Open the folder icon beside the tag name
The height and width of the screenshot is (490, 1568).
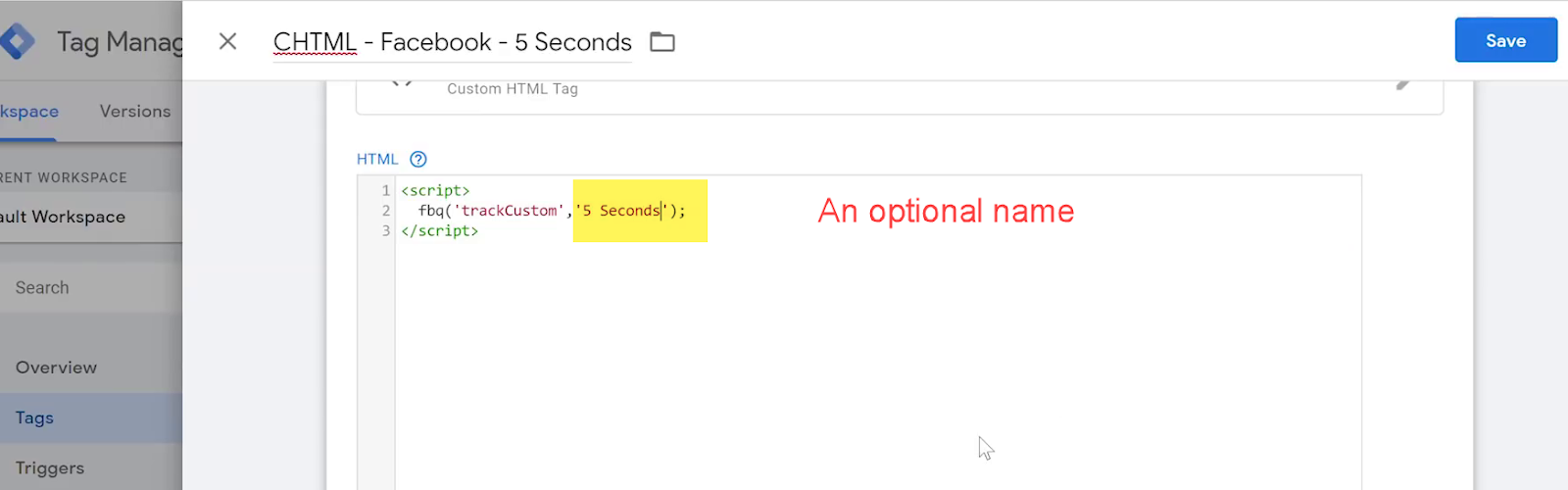[662, 42]
